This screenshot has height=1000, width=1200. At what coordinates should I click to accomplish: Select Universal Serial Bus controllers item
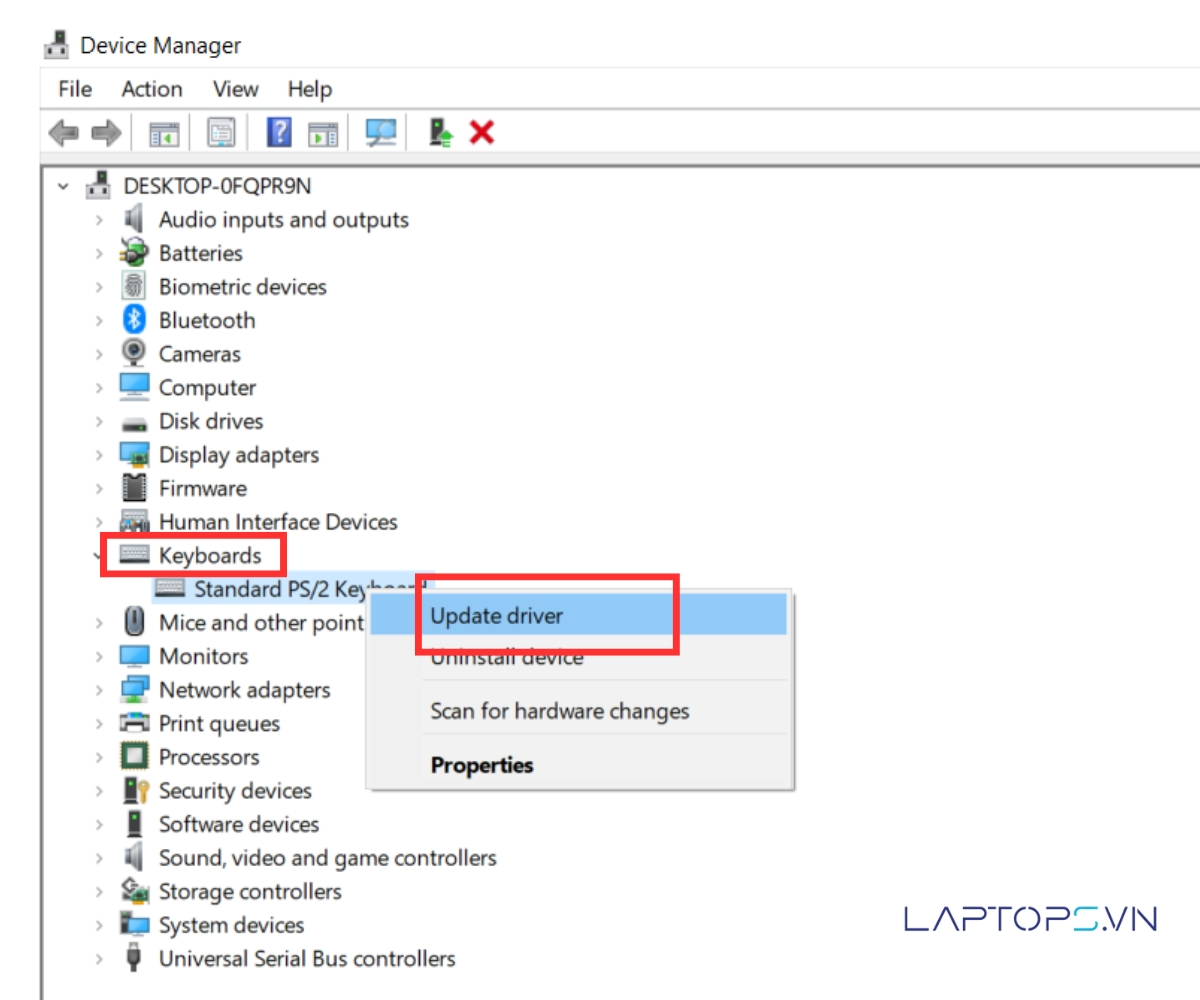coord(306,958)
